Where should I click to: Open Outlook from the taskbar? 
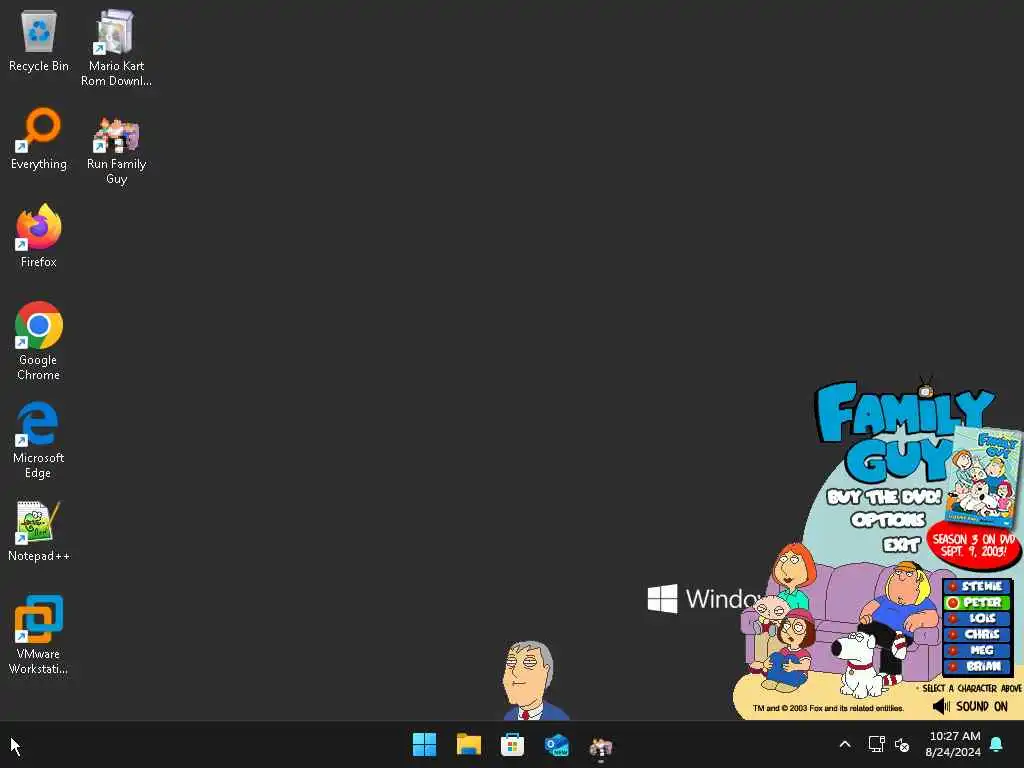(556, 744)
